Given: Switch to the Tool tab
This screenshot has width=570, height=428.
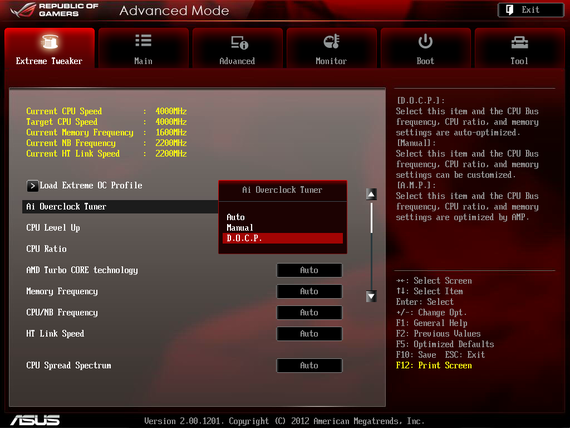Looking at the screenshot, I should (519, 48).
